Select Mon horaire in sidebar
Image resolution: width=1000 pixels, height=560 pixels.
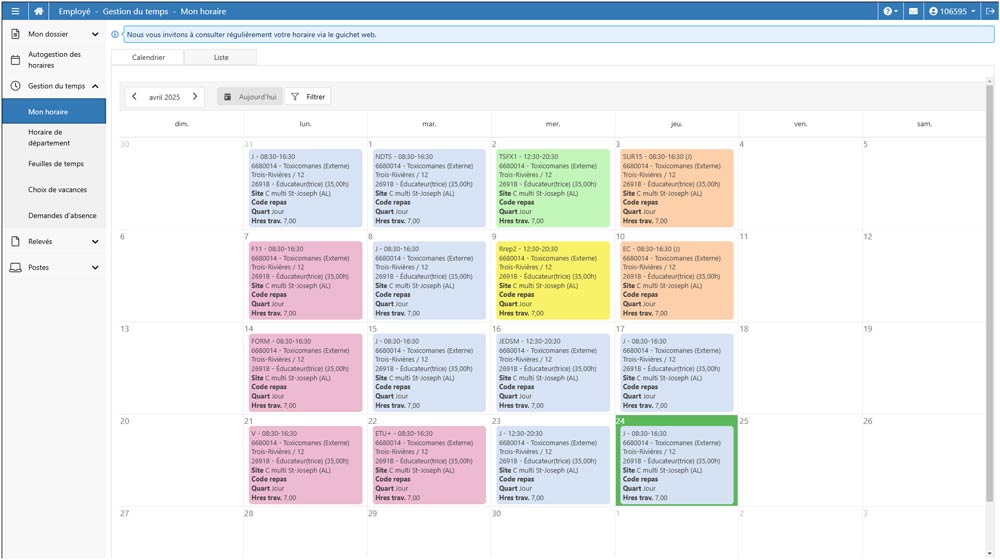coord(54,112)
